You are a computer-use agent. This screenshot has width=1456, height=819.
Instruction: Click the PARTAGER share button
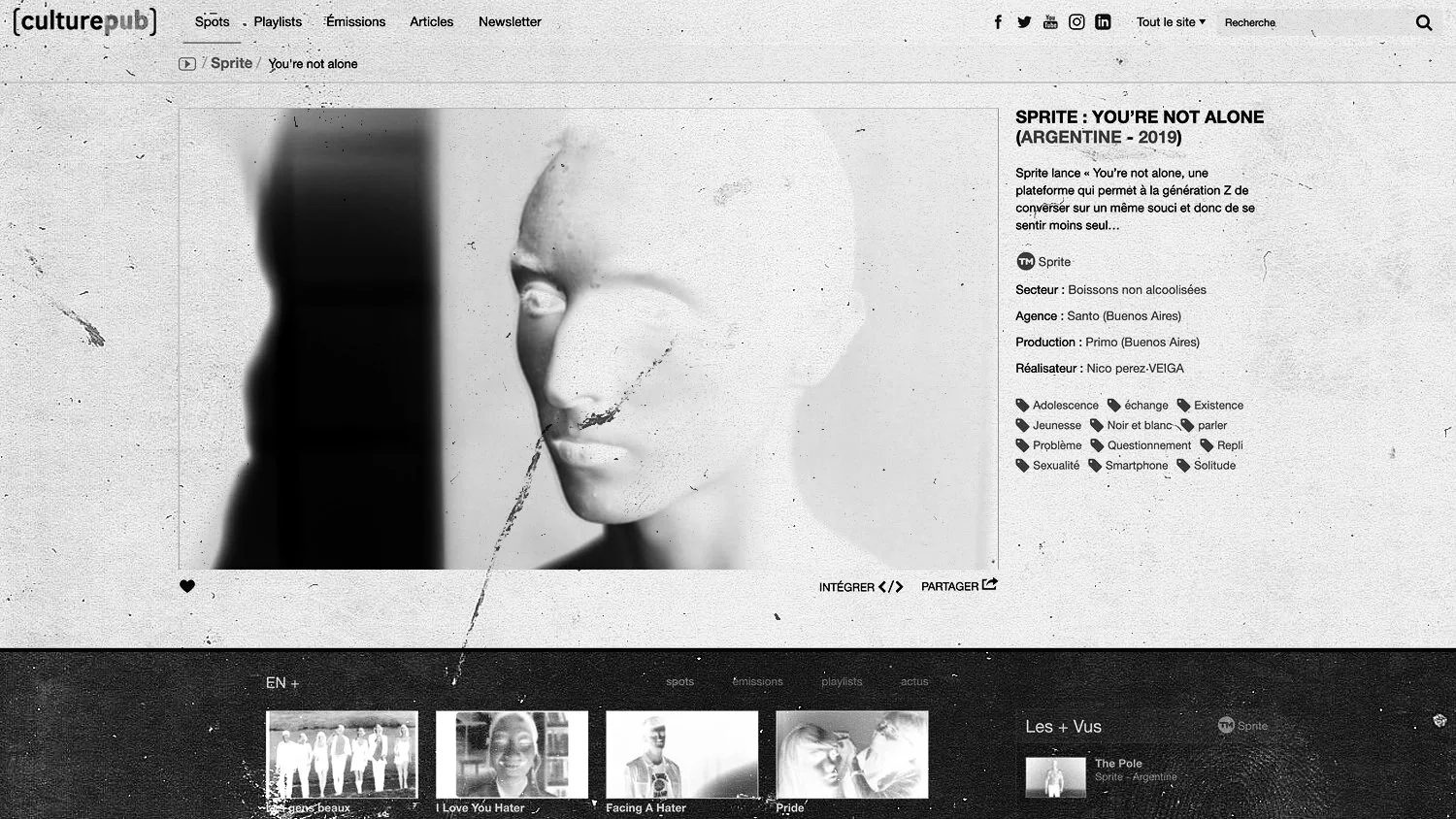pyautogui.click(x=959, y=586)
